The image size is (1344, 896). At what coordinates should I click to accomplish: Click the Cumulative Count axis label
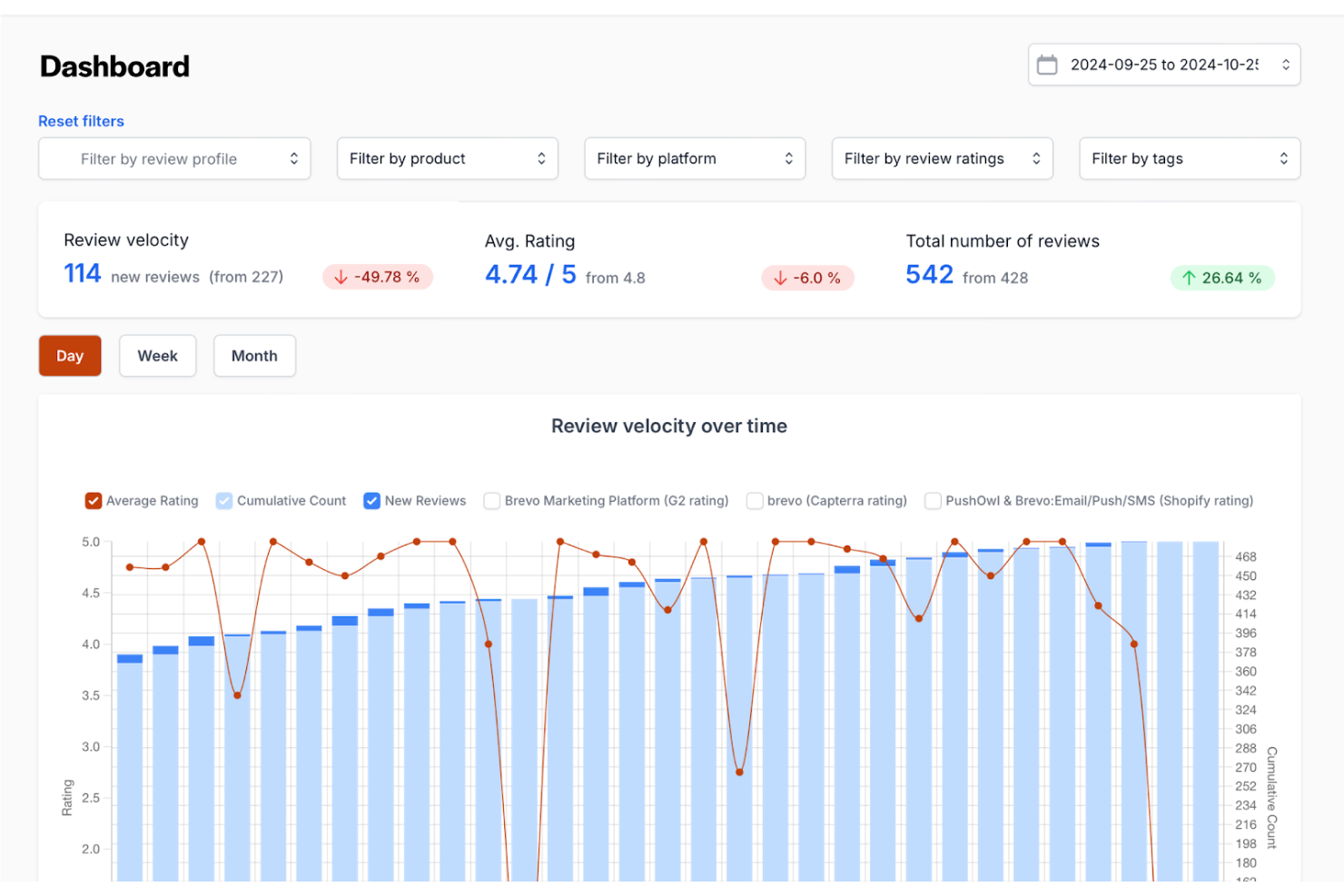1272,797
